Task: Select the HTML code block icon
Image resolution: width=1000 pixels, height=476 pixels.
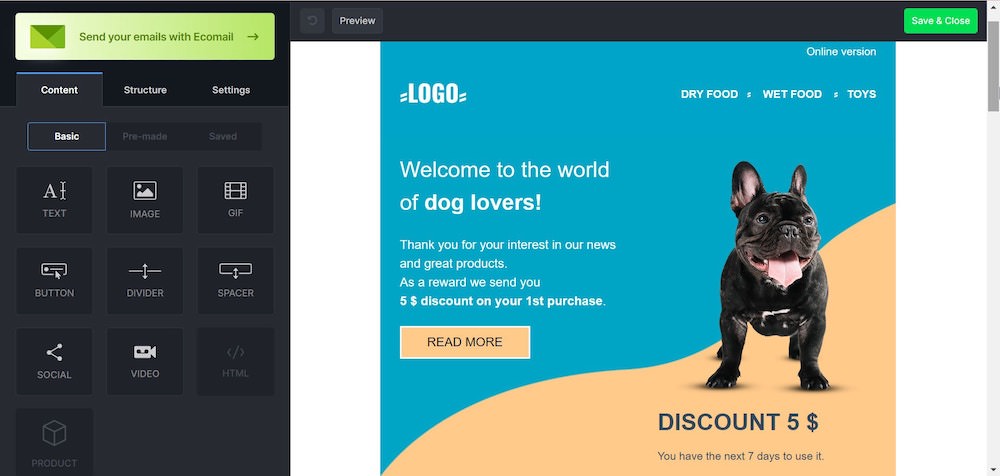Action: pos(235,352)
